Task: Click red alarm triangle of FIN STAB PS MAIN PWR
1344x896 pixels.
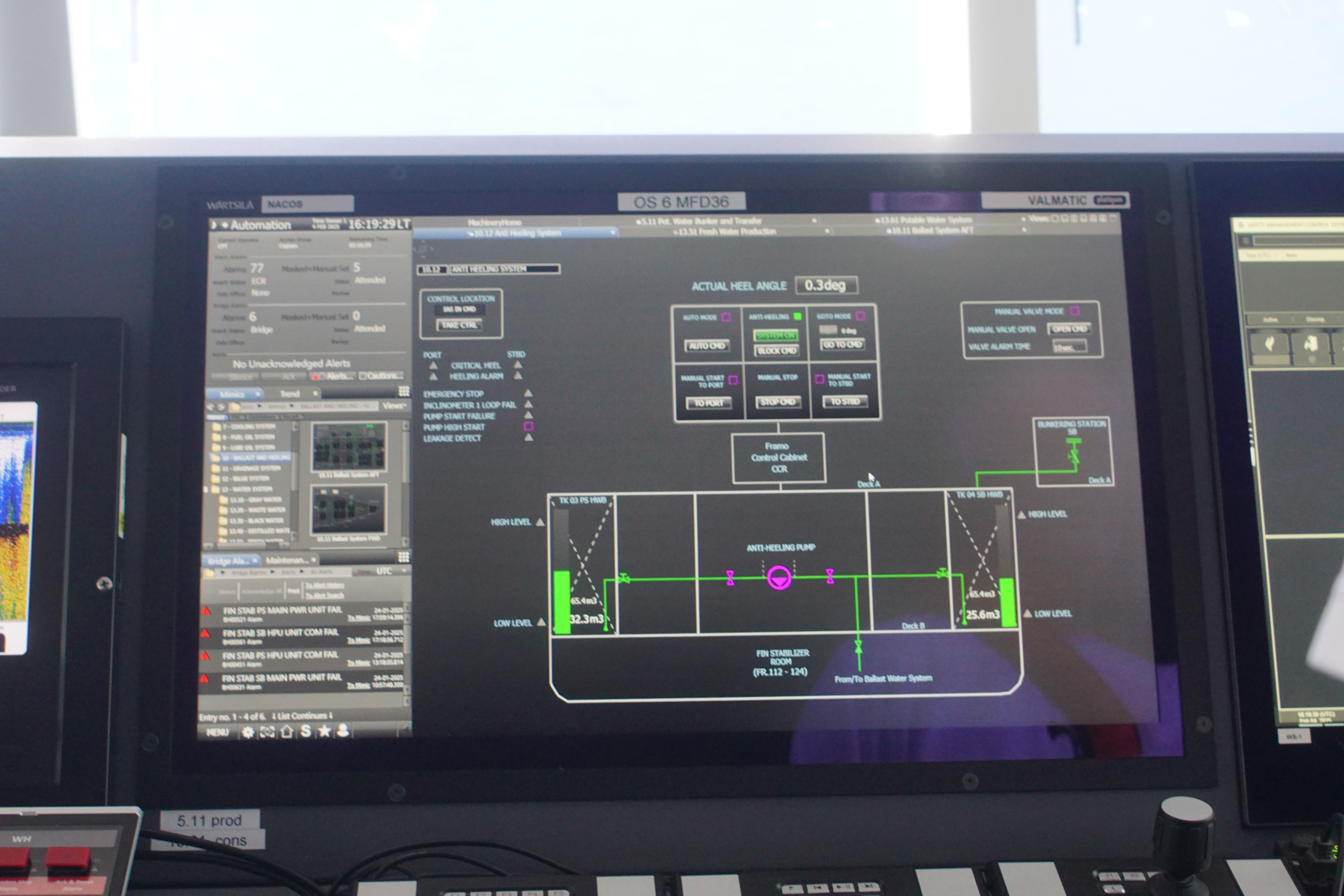Action: click(x=206, y=611)
